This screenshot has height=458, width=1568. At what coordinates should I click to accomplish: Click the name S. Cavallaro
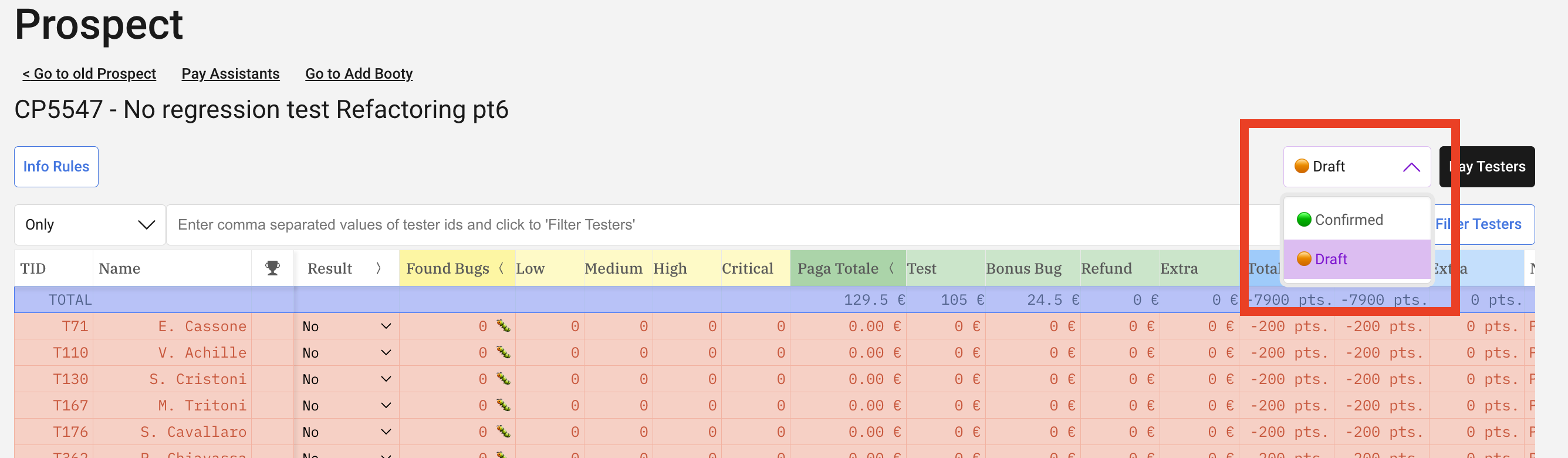click(x=194, y=432)
